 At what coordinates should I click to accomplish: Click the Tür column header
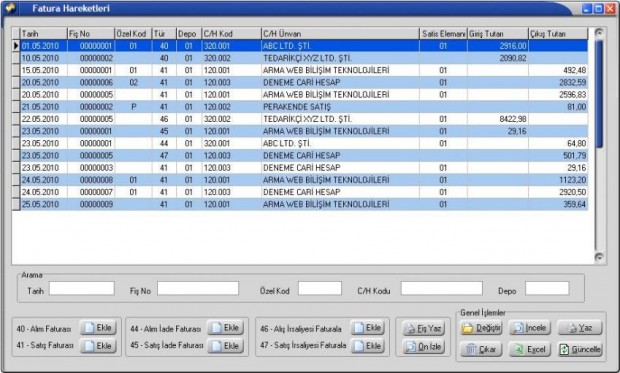(x=164, y=34)
